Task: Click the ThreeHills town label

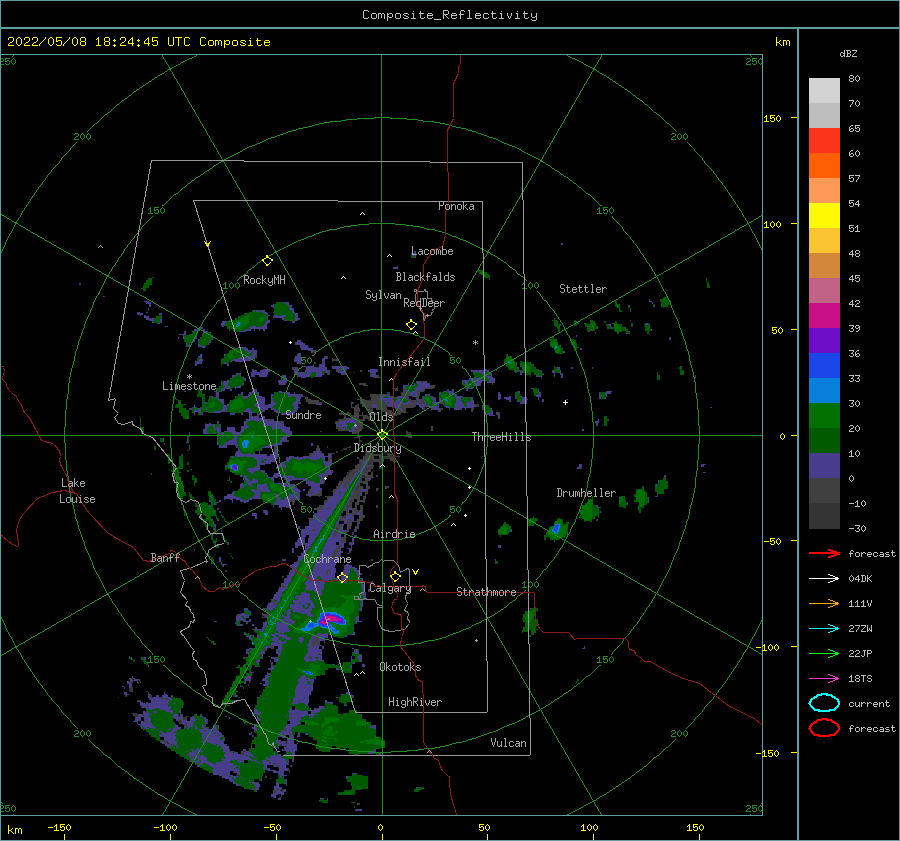Action: pos(502,437)
